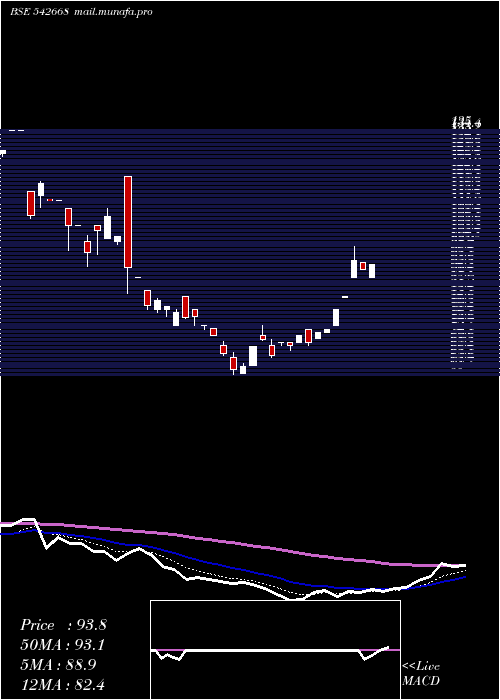Viewport: 500px width, 700px height.
Task: Click the tallest red candlestick
Action: (128, 222)
